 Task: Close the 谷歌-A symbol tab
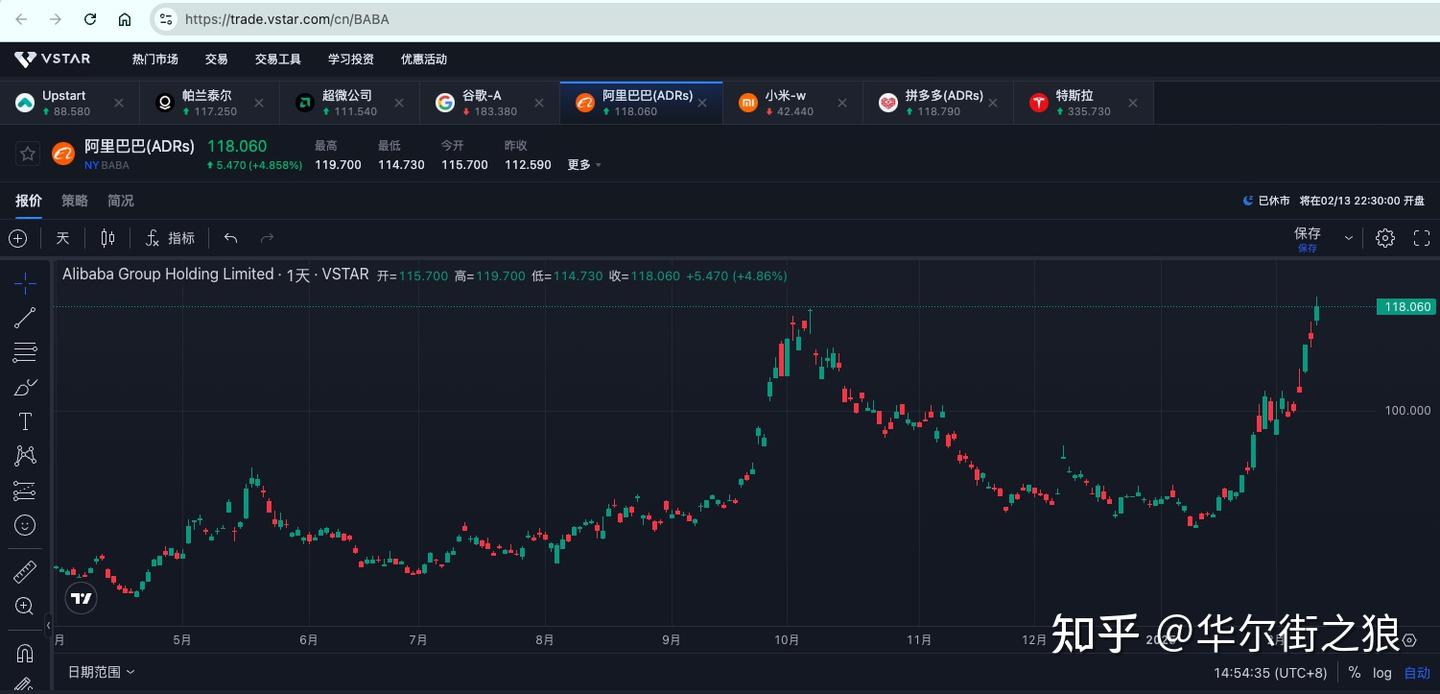tap(540, 103)
